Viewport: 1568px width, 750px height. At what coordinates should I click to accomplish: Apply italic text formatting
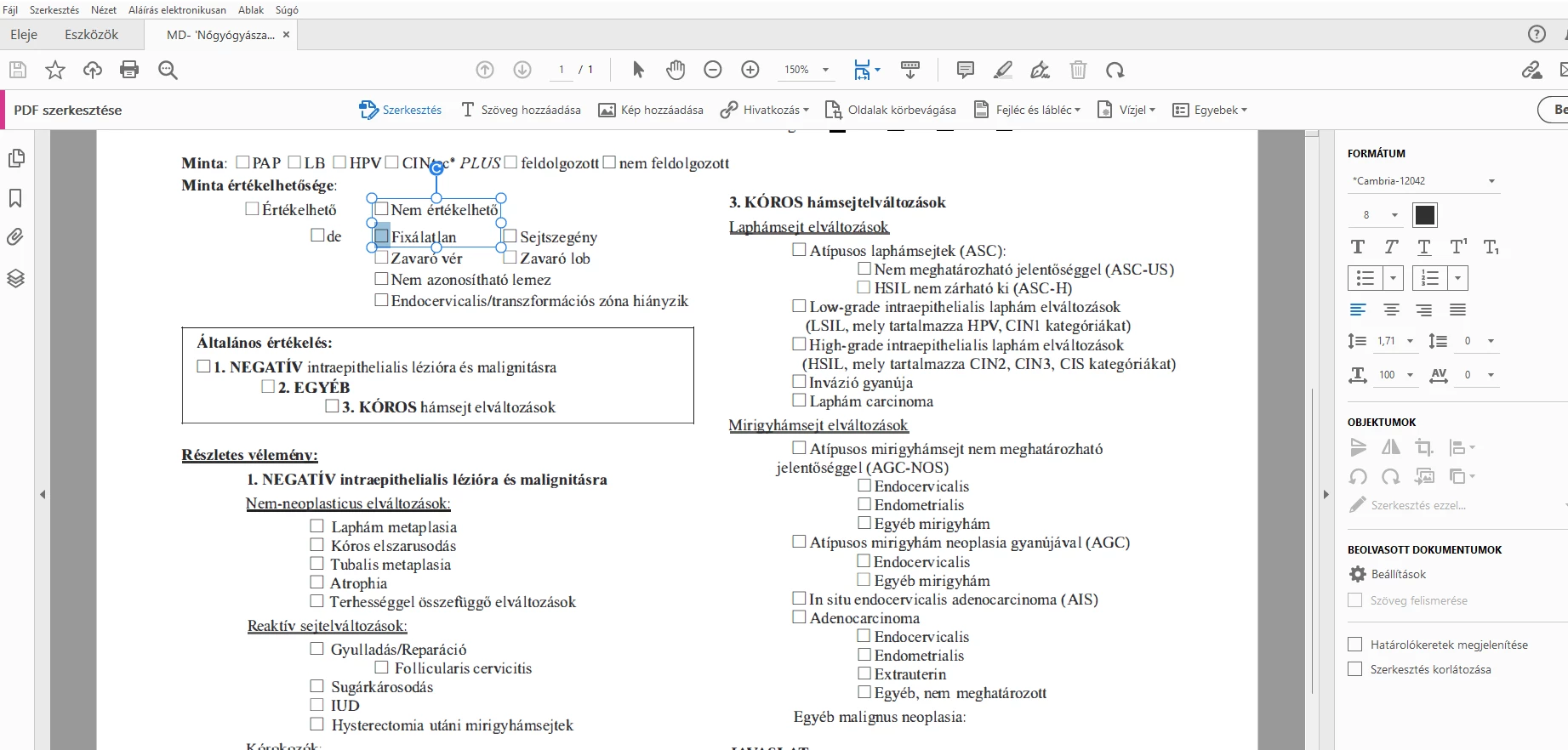pyautogui.click(x=1391, y=247)
